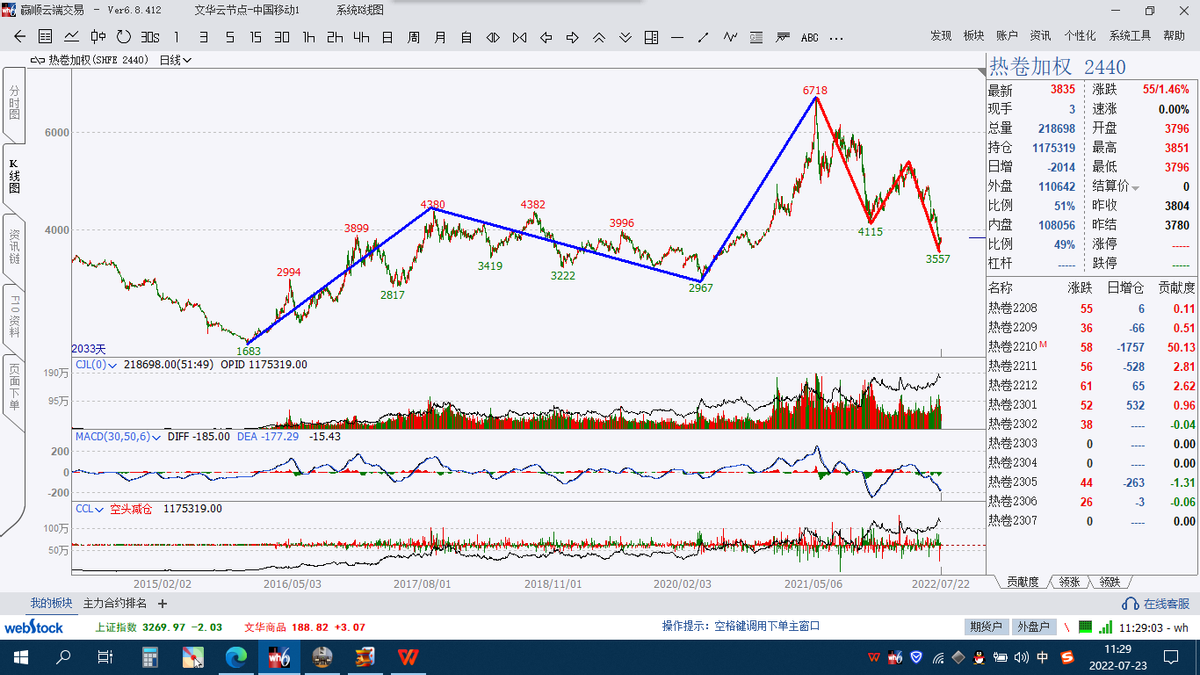This screenshot has width=1200, height=675.
Task: Click the 期货户 account button
Action: (x=985, y=627)
